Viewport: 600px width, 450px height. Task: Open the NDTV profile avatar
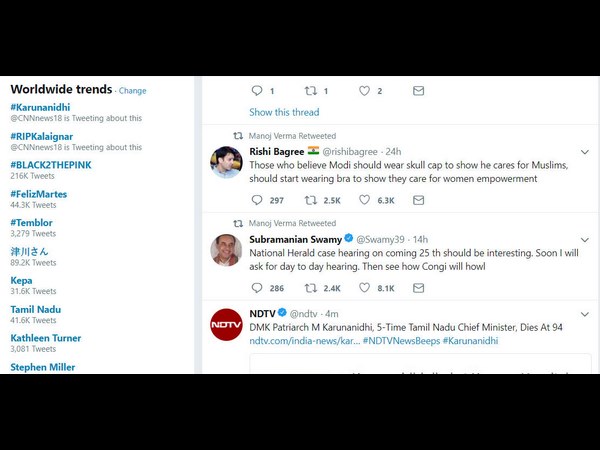[x=226, y=324]
